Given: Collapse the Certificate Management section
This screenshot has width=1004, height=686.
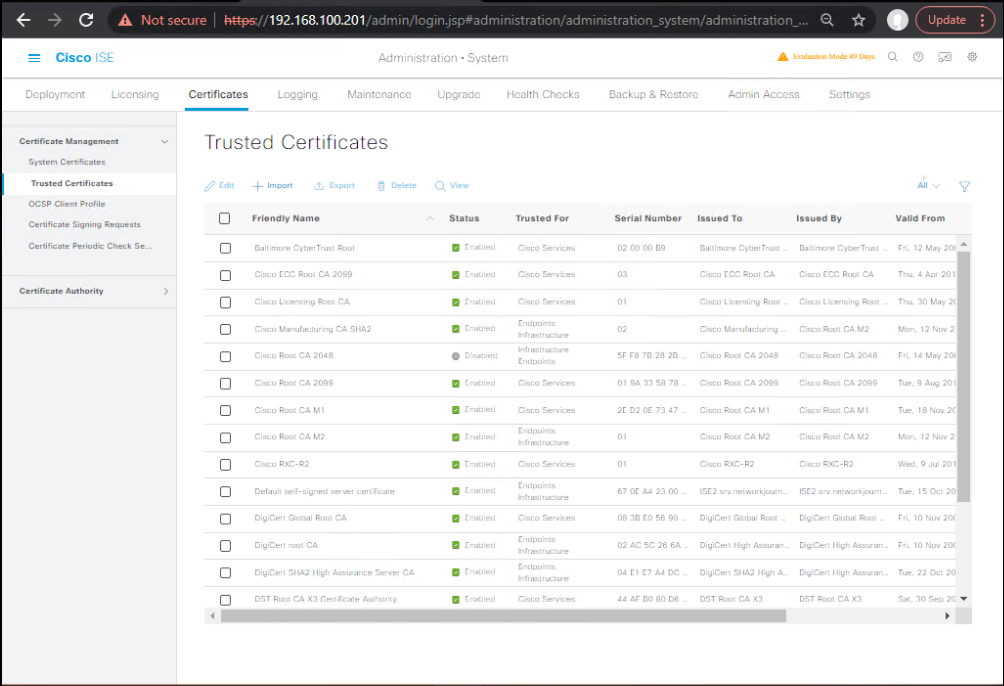Looking at the screenshot, I should coord(165,142).
